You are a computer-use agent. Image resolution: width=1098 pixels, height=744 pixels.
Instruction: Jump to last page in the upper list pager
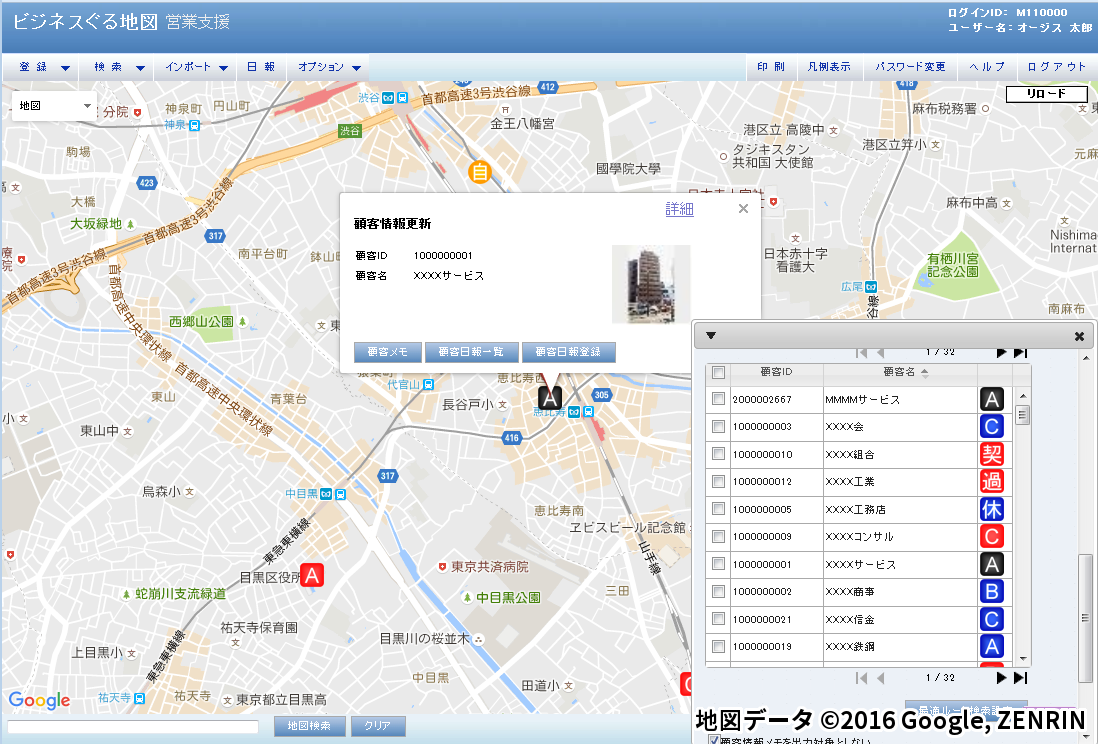click(x=1021, y=352)
